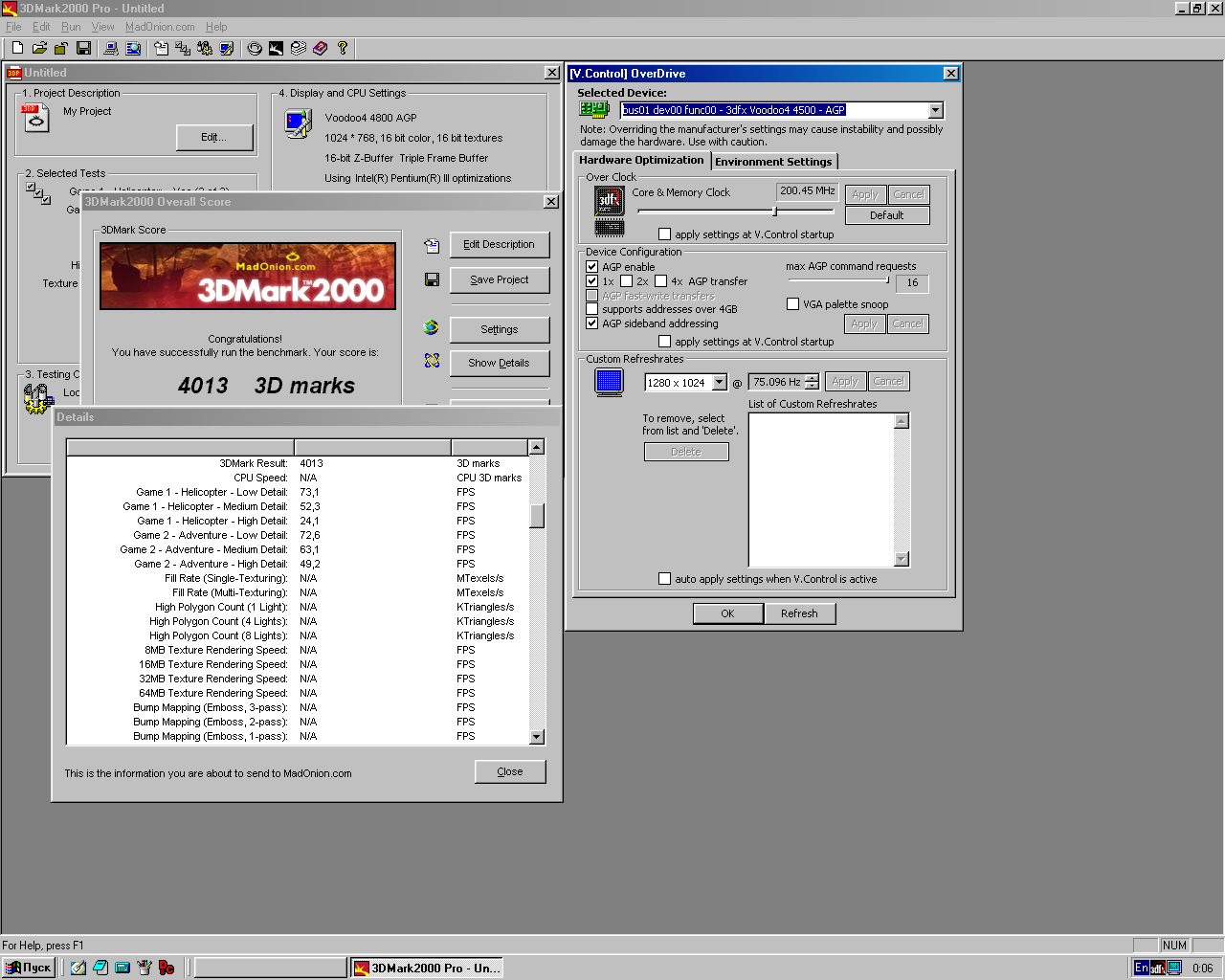1225x980 pixels.
Task: Click the Default button in Over Clock
Action: point(887,215)
